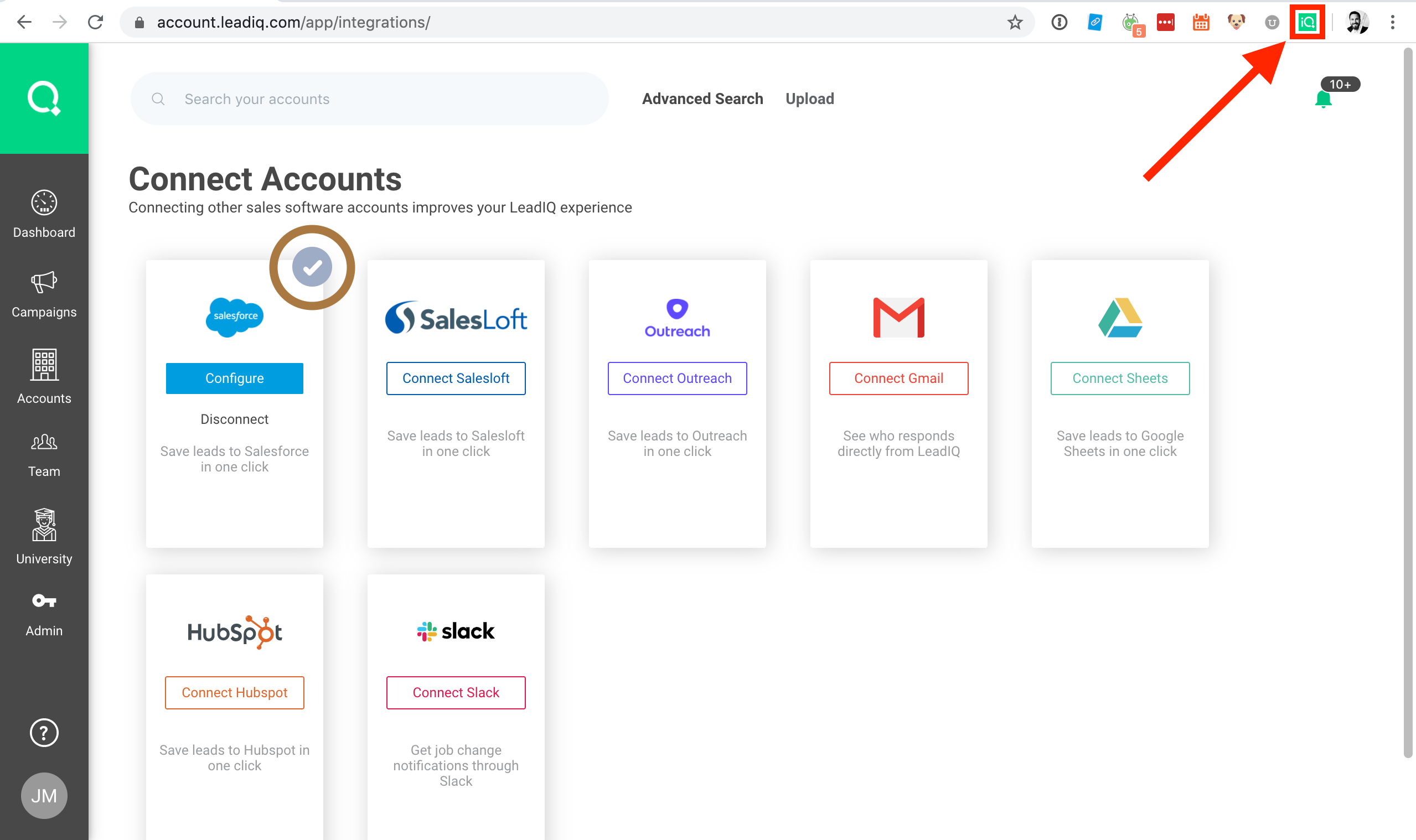Open the Admin key icon

(44, 601)
